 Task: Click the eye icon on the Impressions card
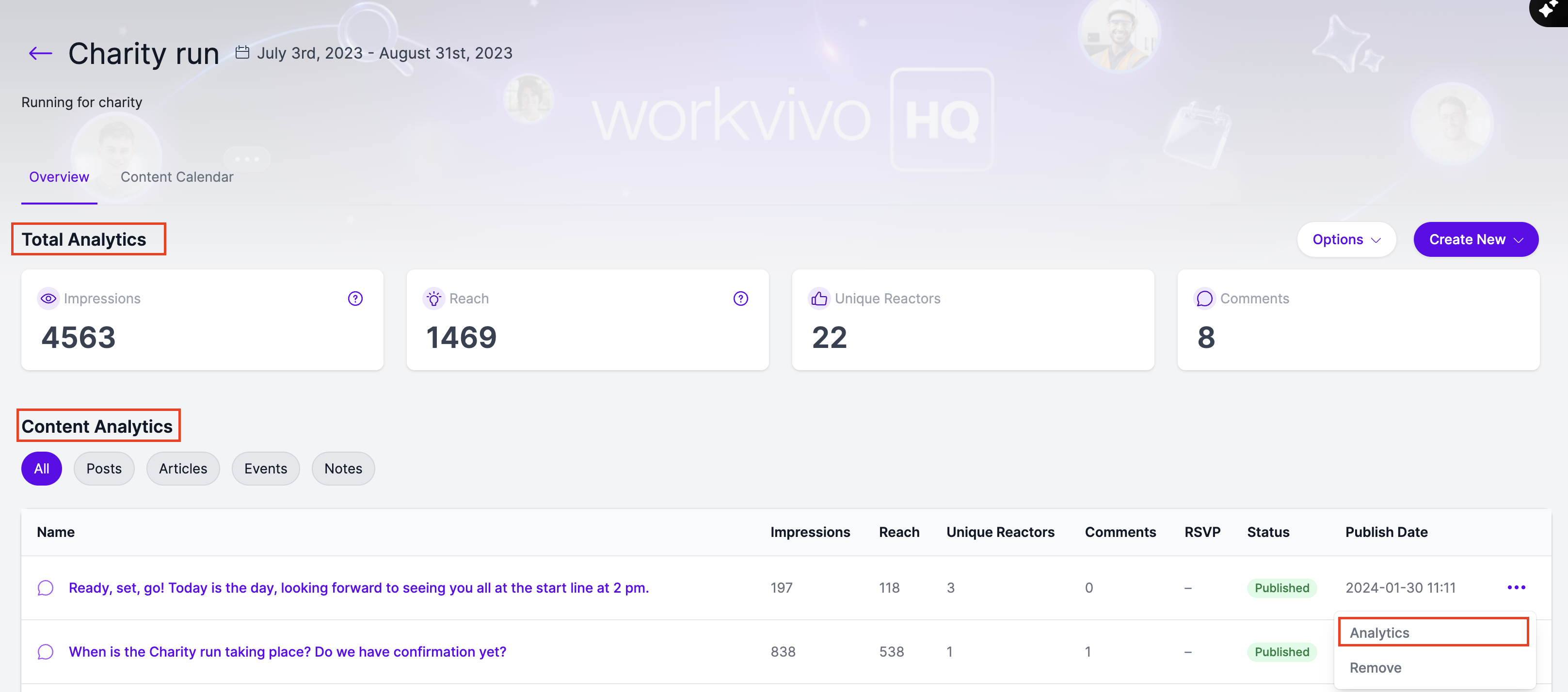click(x=48, y=298)
